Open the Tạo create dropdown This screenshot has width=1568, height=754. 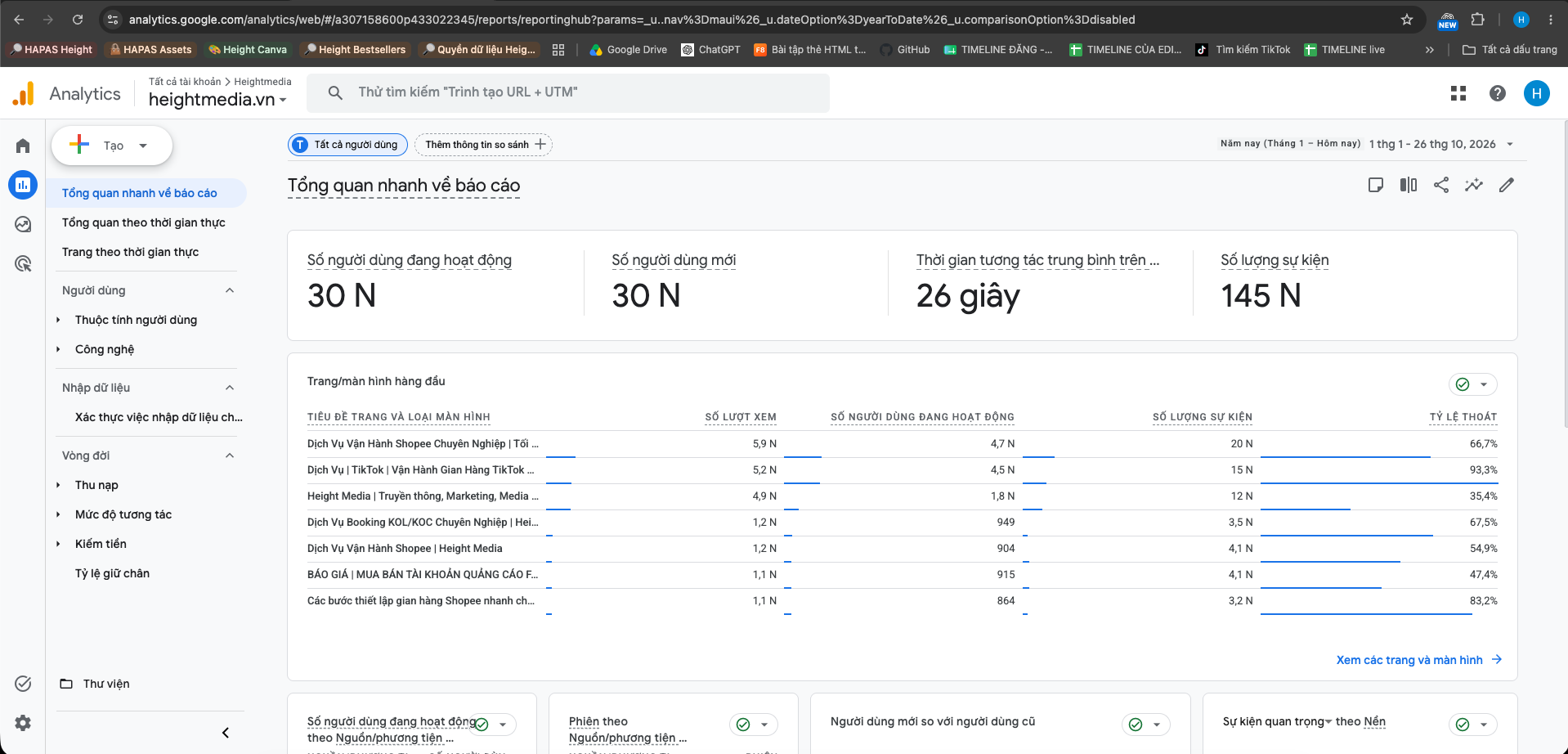pyautogui.click(x=112, y=146)
